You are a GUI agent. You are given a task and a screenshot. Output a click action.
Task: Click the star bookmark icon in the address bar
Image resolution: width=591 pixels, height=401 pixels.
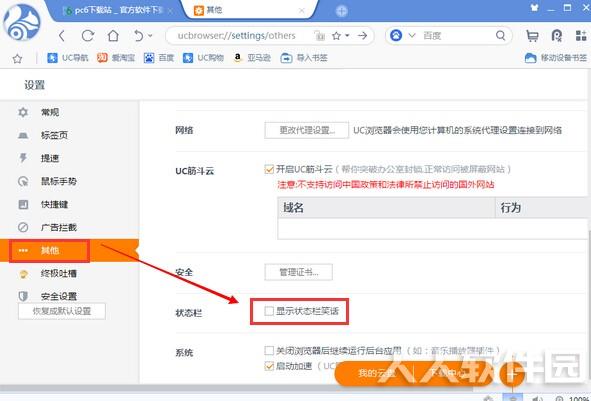click(x=336, y=36)
